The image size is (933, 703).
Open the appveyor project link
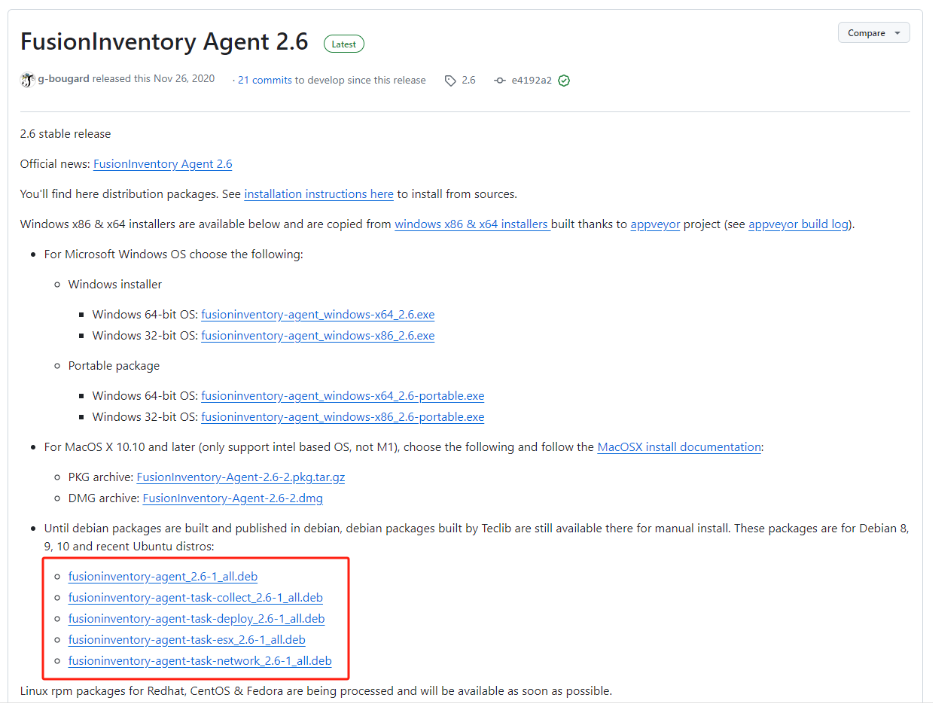point(655,224)
